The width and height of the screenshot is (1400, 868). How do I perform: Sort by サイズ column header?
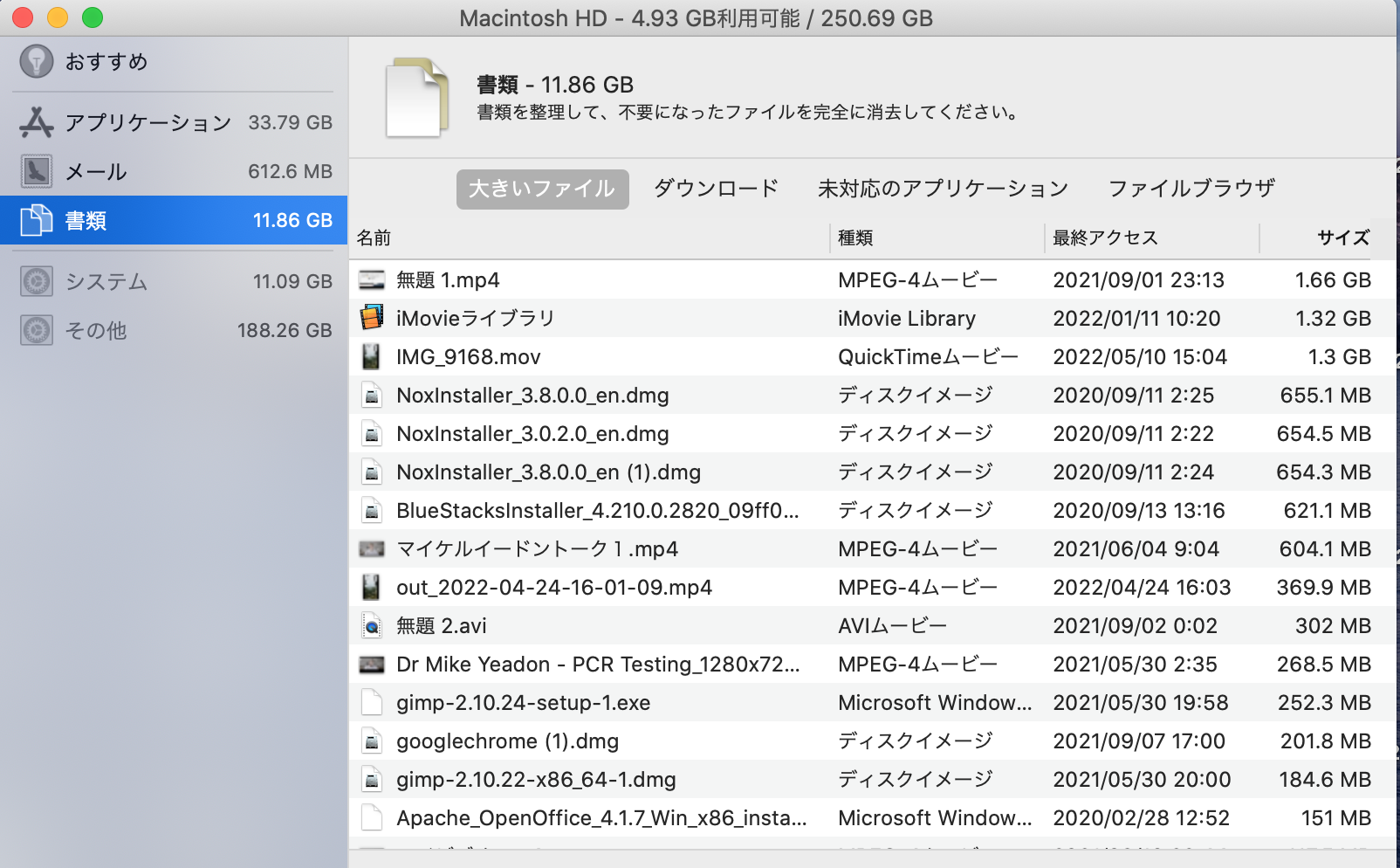(x=1342, y=238)
